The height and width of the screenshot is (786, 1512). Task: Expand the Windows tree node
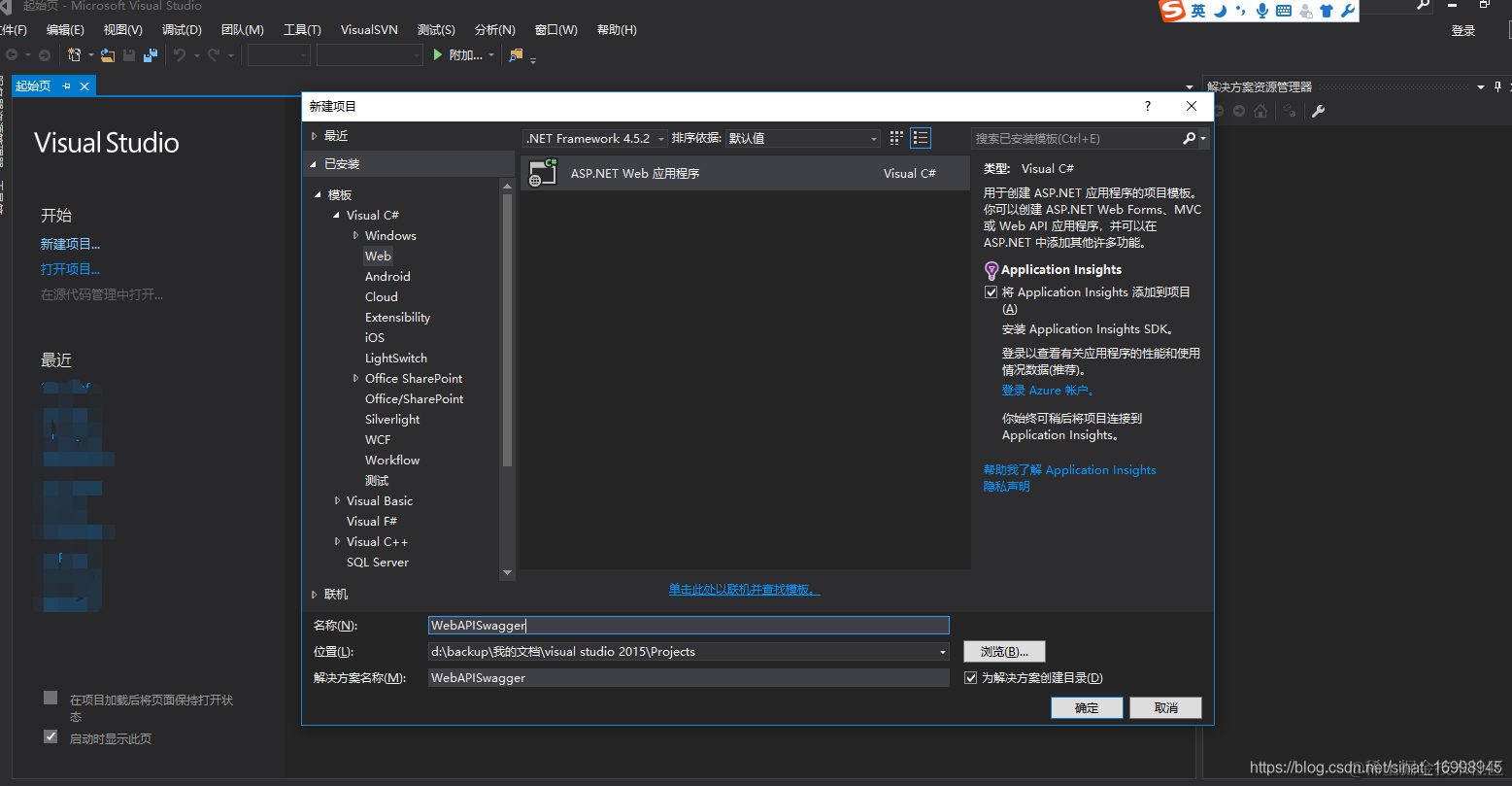(x=355, y=236)
